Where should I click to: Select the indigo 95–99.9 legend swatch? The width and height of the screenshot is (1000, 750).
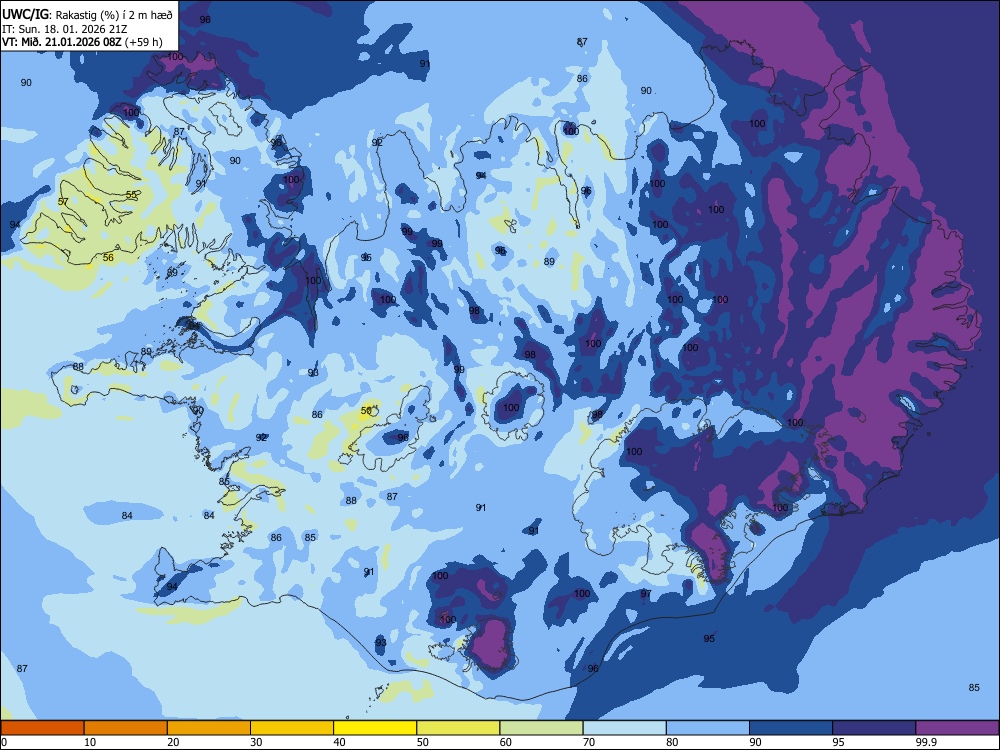[874, 728]
